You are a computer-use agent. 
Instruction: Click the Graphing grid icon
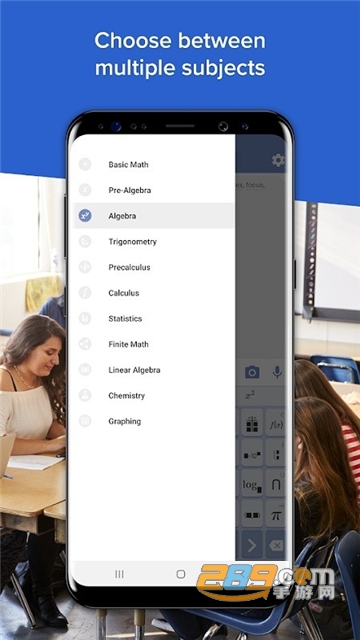point(85,421)
